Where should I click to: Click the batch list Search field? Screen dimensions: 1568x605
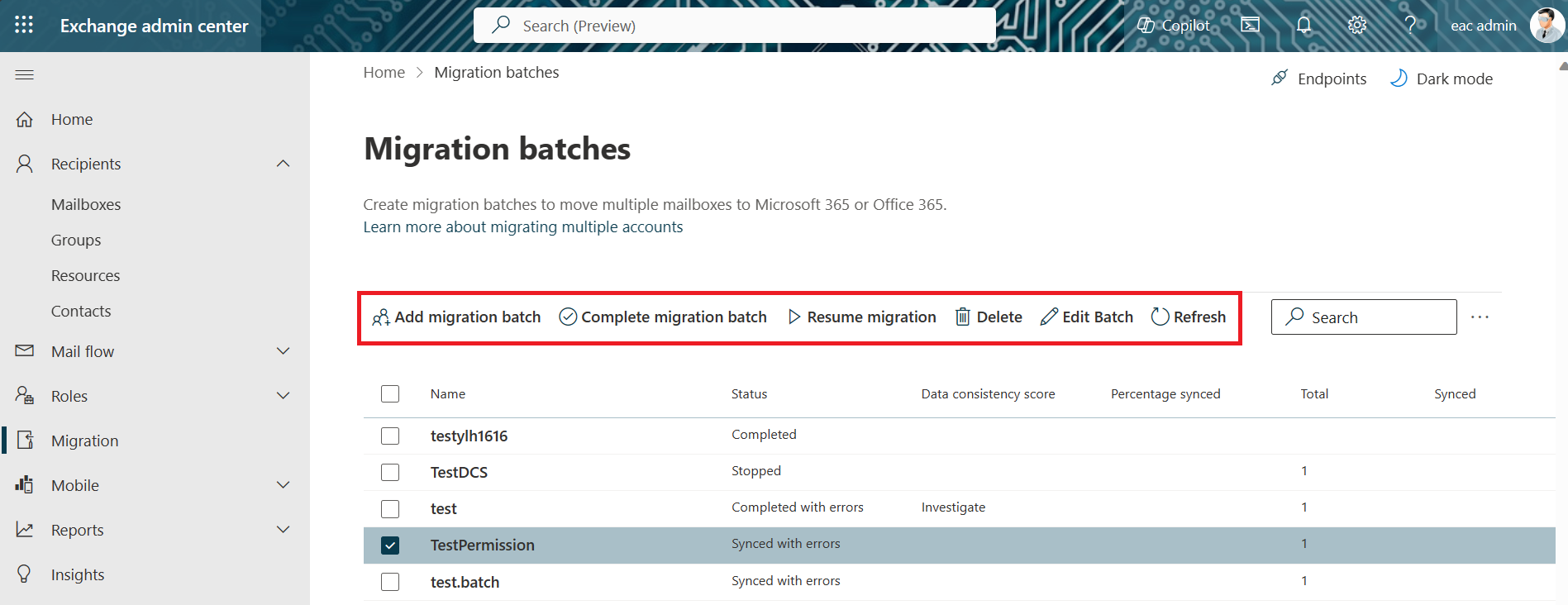click(1364, 317)
